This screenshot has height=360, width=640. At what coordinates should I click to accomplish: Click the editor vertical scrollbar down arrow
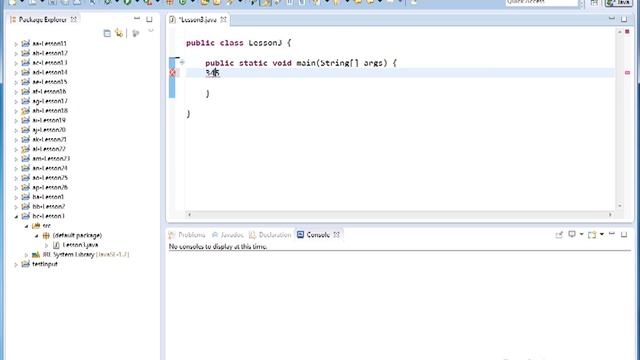(620, 206)
